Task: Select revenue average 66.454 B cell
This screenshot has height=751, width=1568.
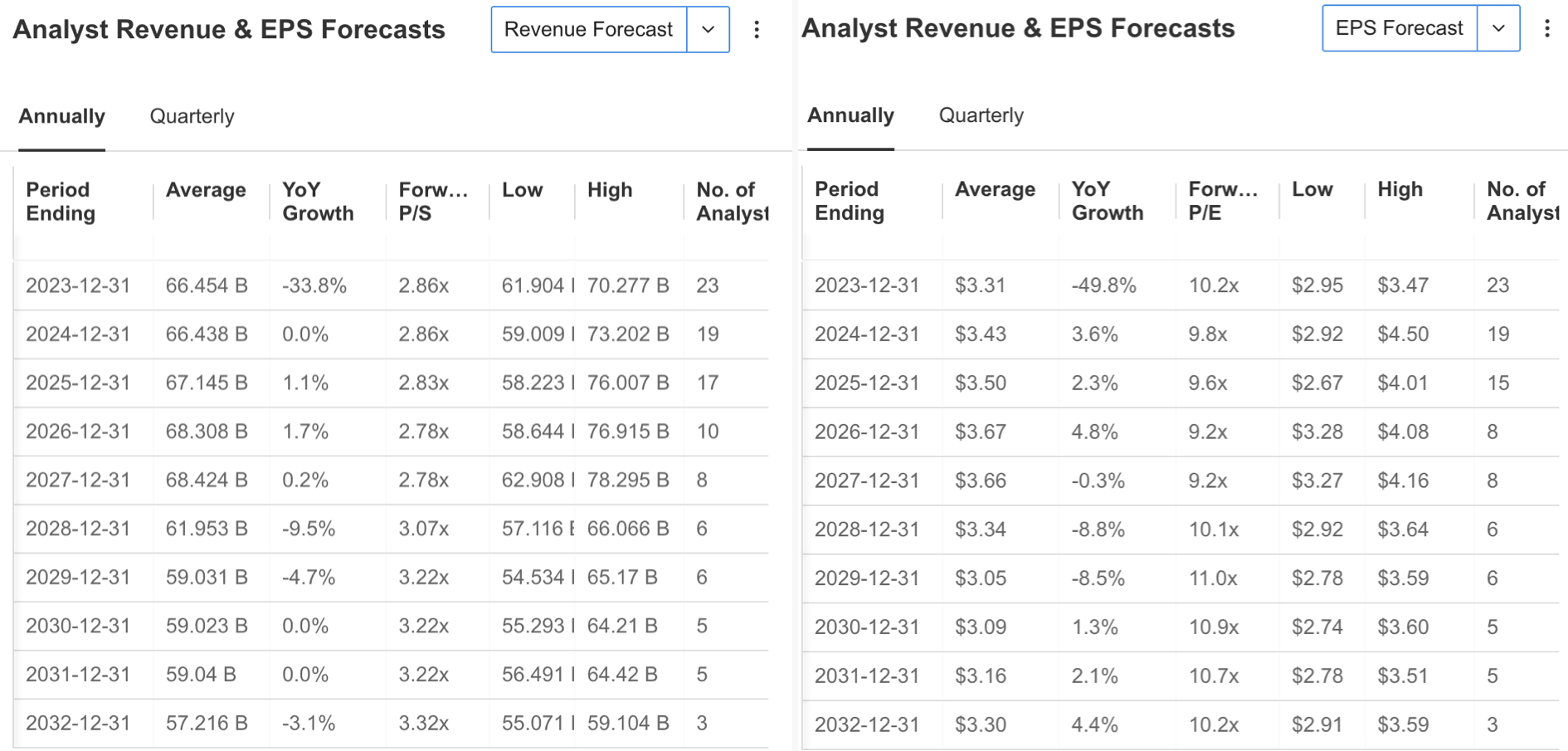Action: [x=207, y=285]
